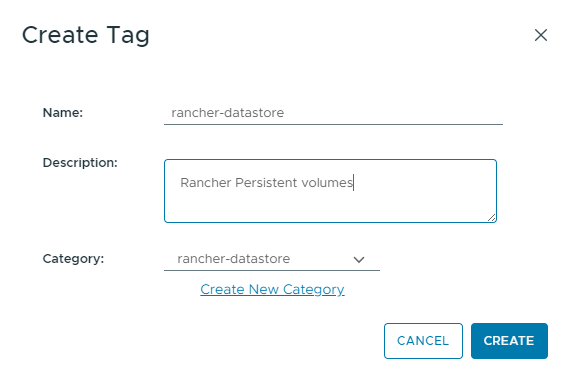Image resolution: width=568 pixels, height=377 pixels.
Task: Open the Category rancher-datastore dropdown
Action: coord(272,259)
